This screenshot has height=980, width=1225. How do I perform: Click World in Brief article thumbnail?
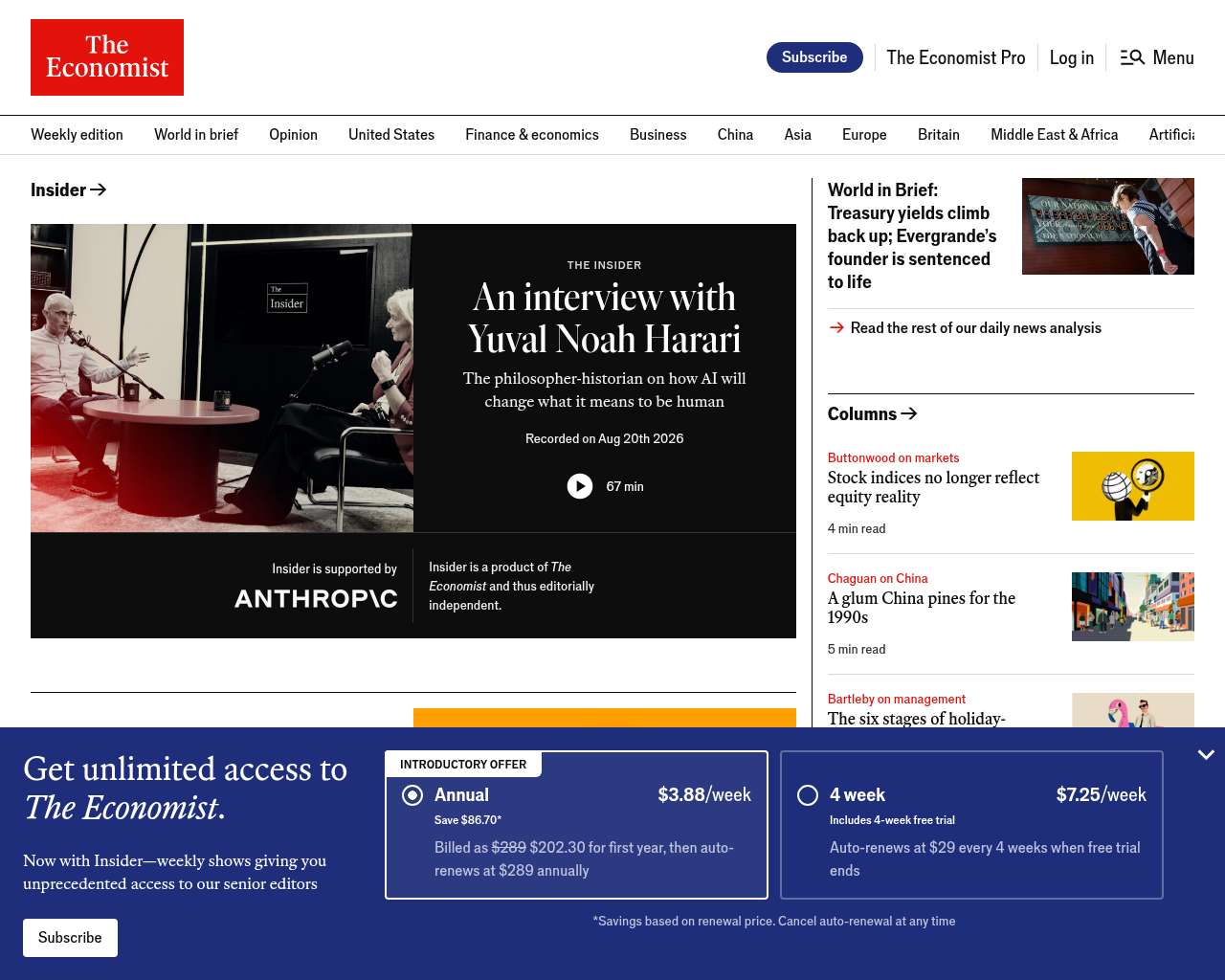tap(1108, 226)
